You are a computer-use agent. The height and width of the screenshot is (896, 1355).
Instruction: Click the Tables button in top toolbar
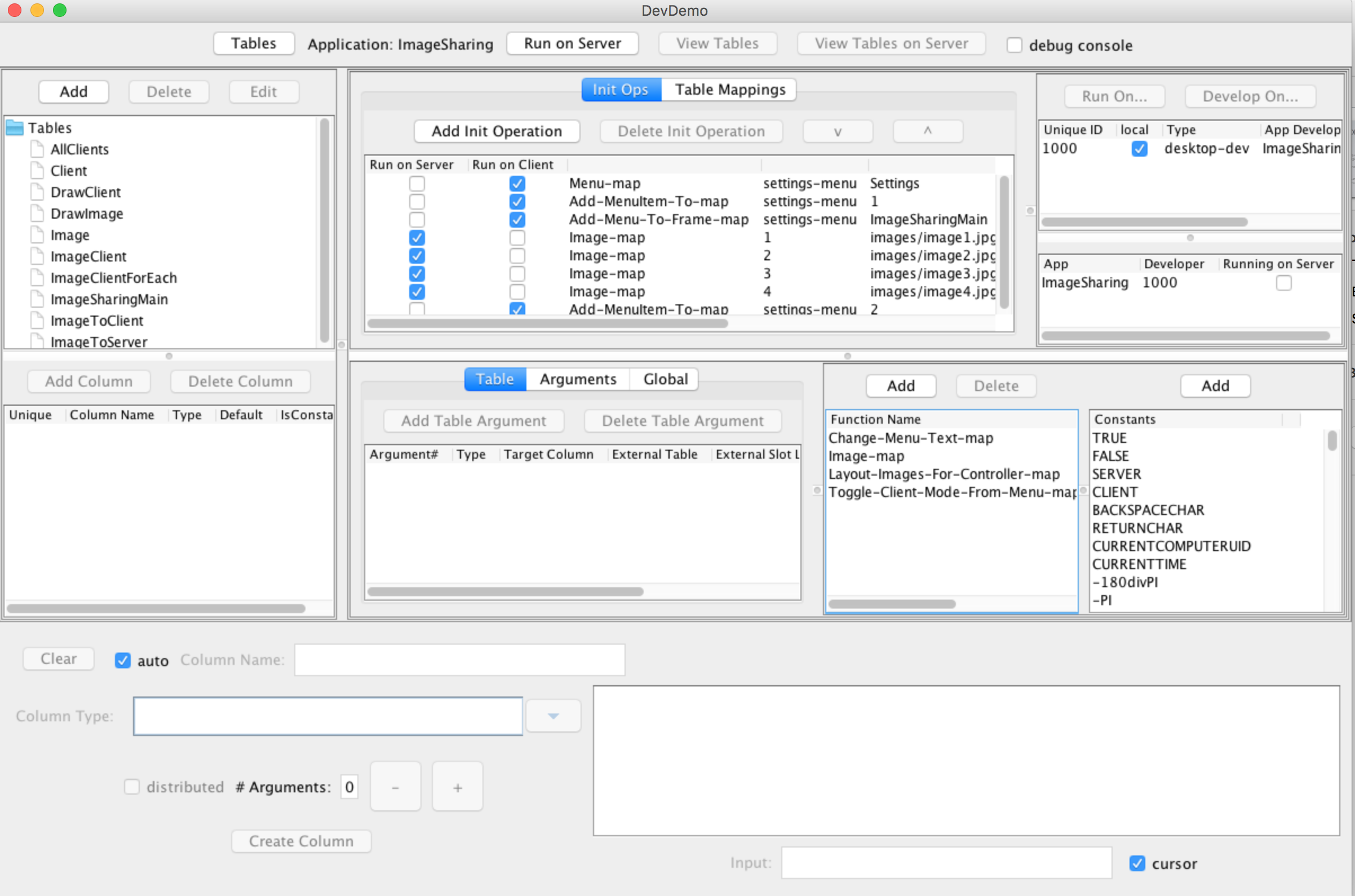[x=254, y=43]
